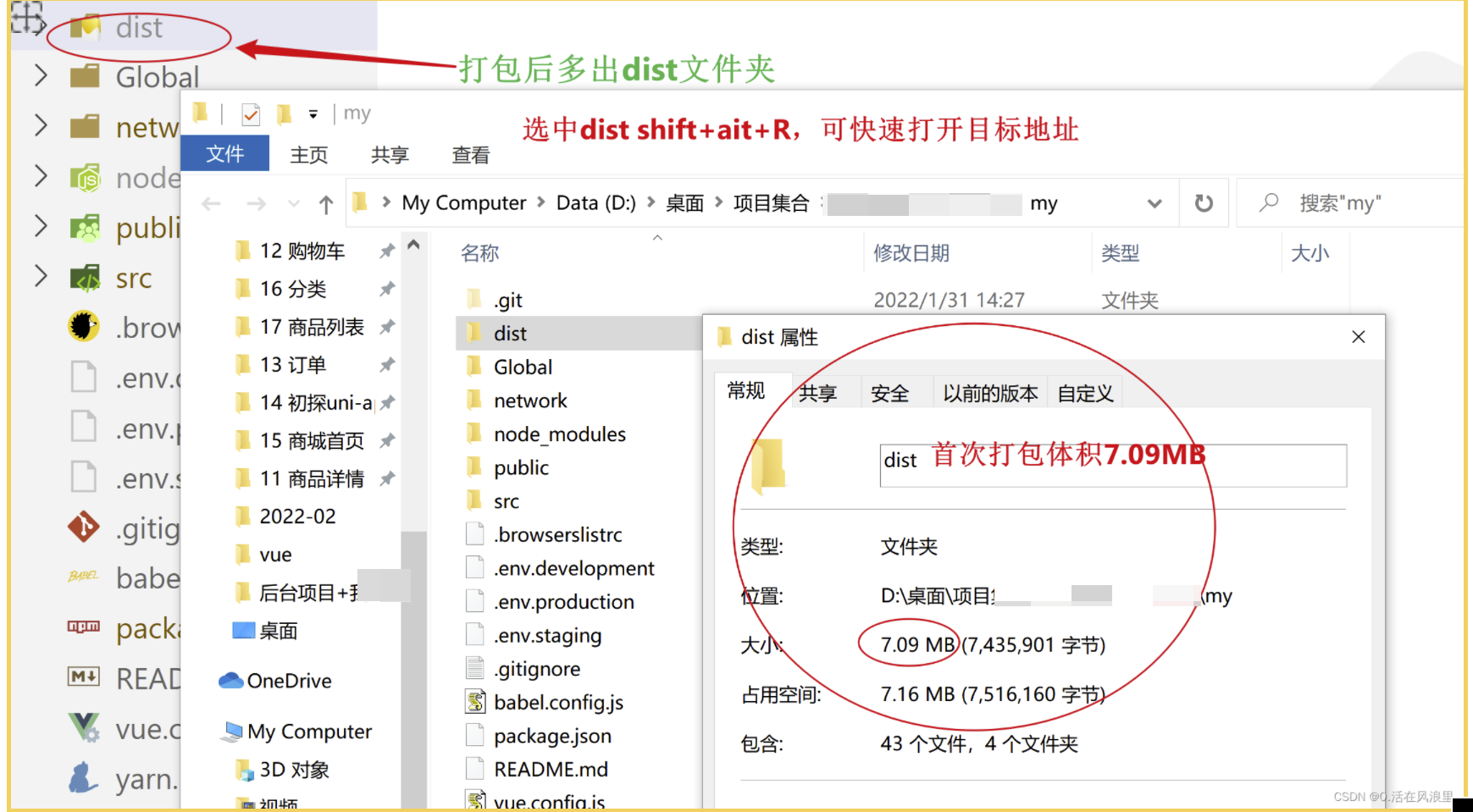Viewport: 1473px width, 812px height.
Task: Click Data (D:) in address breadcrumb
Action: (596, 203)
